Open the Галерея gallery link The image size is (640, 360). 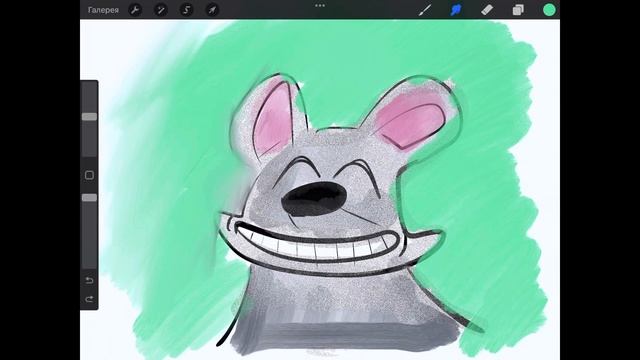point(103,10)
